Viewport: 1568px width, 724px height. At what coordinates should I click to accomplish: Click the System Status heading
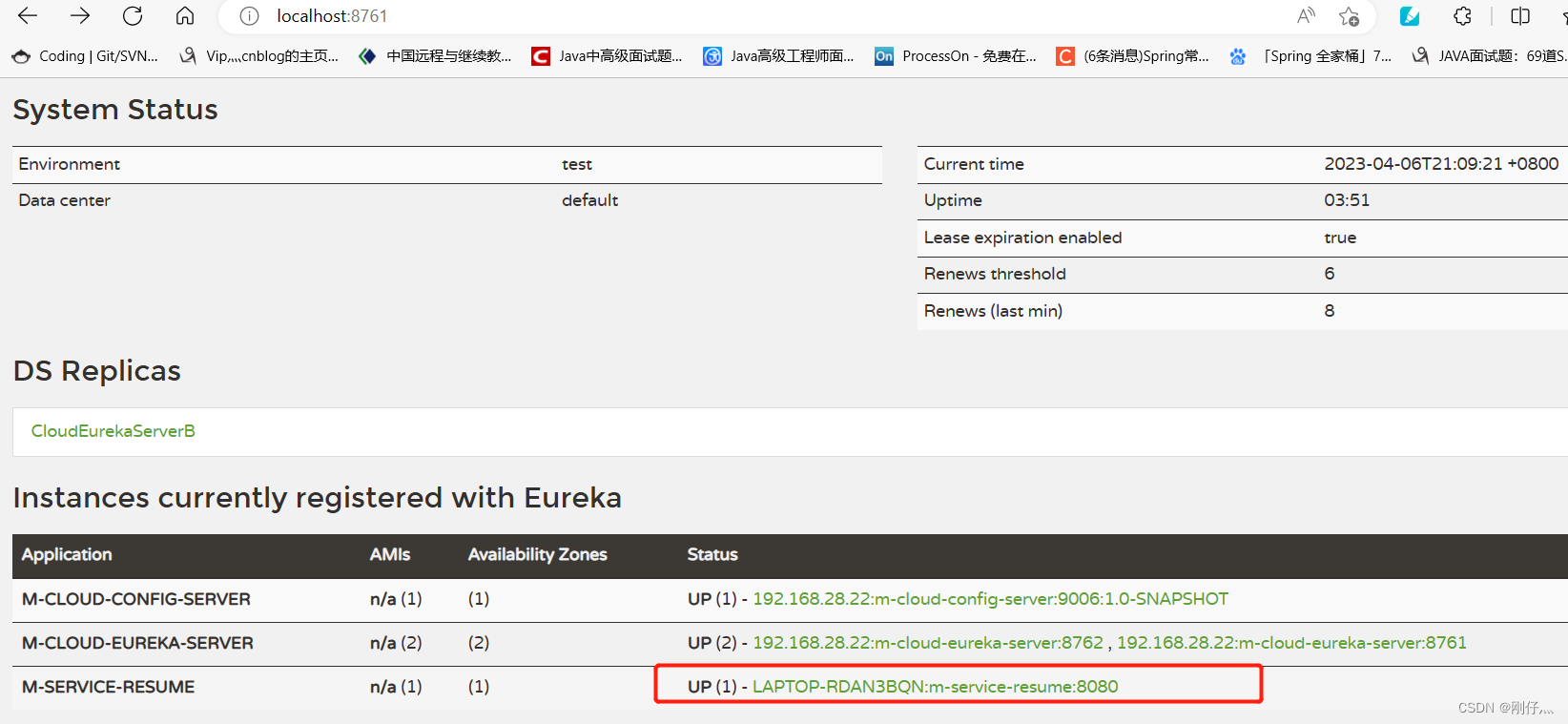tap(115, 110)
